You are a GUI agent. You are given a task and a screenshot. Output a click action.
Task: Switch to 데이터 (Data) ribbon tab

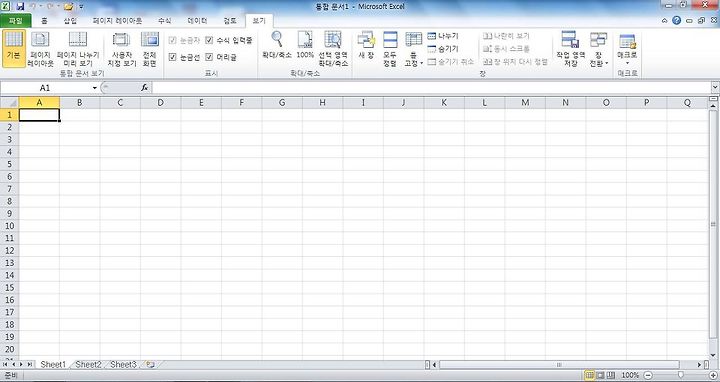coord(197,21)
